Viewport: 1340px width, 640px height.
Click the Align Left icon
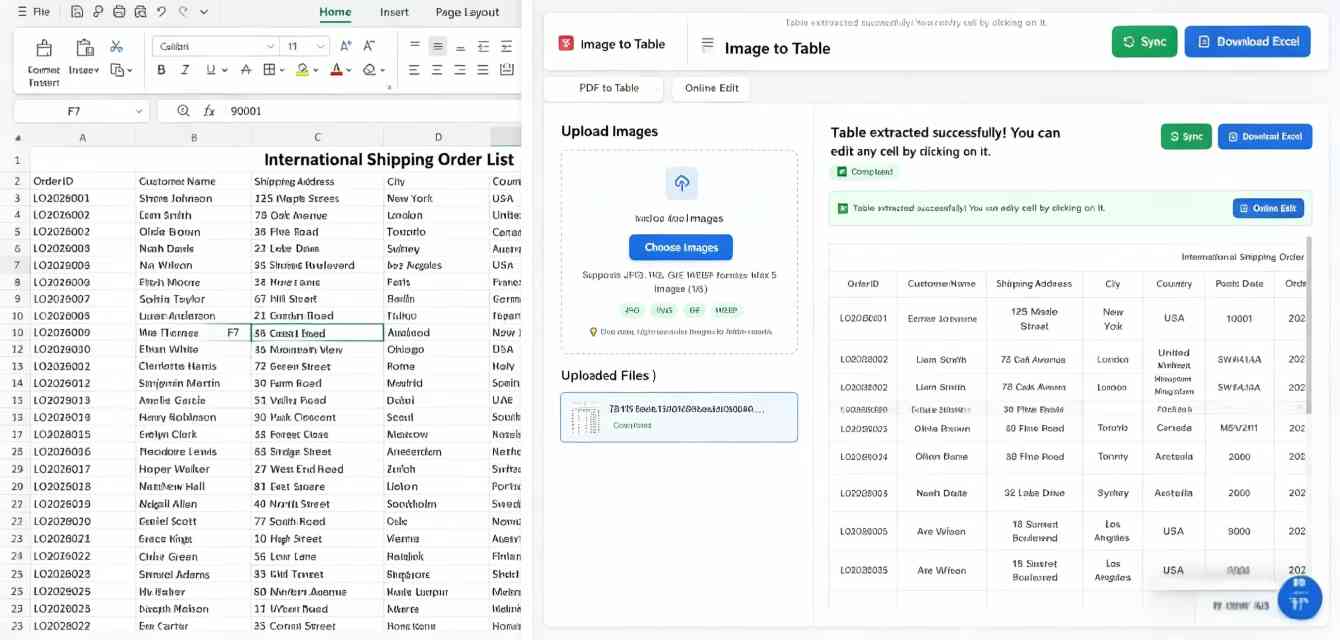[x=415, y=70]
